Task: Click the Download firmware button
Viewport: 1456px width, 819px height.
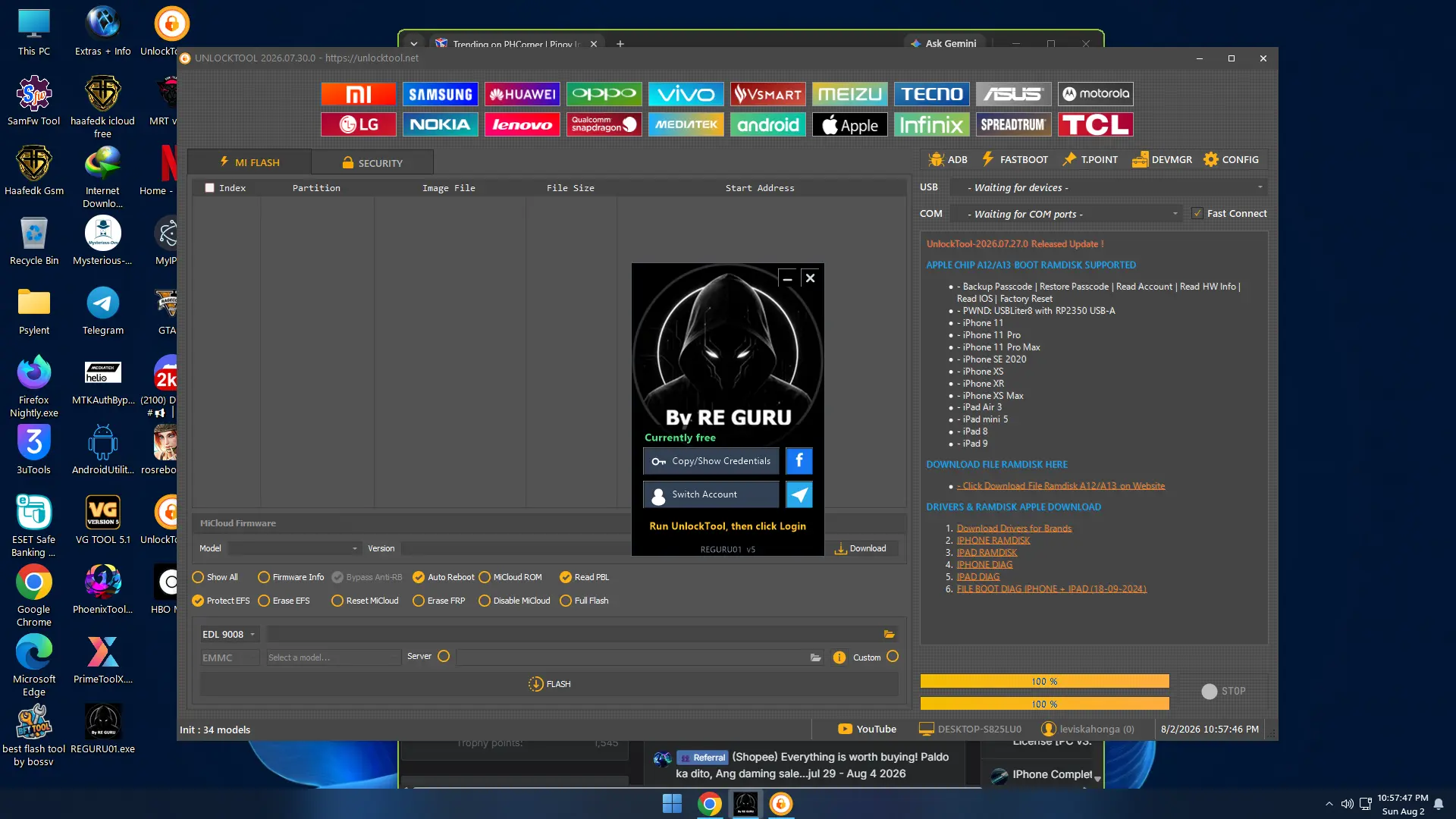Action: pos(861,548)
